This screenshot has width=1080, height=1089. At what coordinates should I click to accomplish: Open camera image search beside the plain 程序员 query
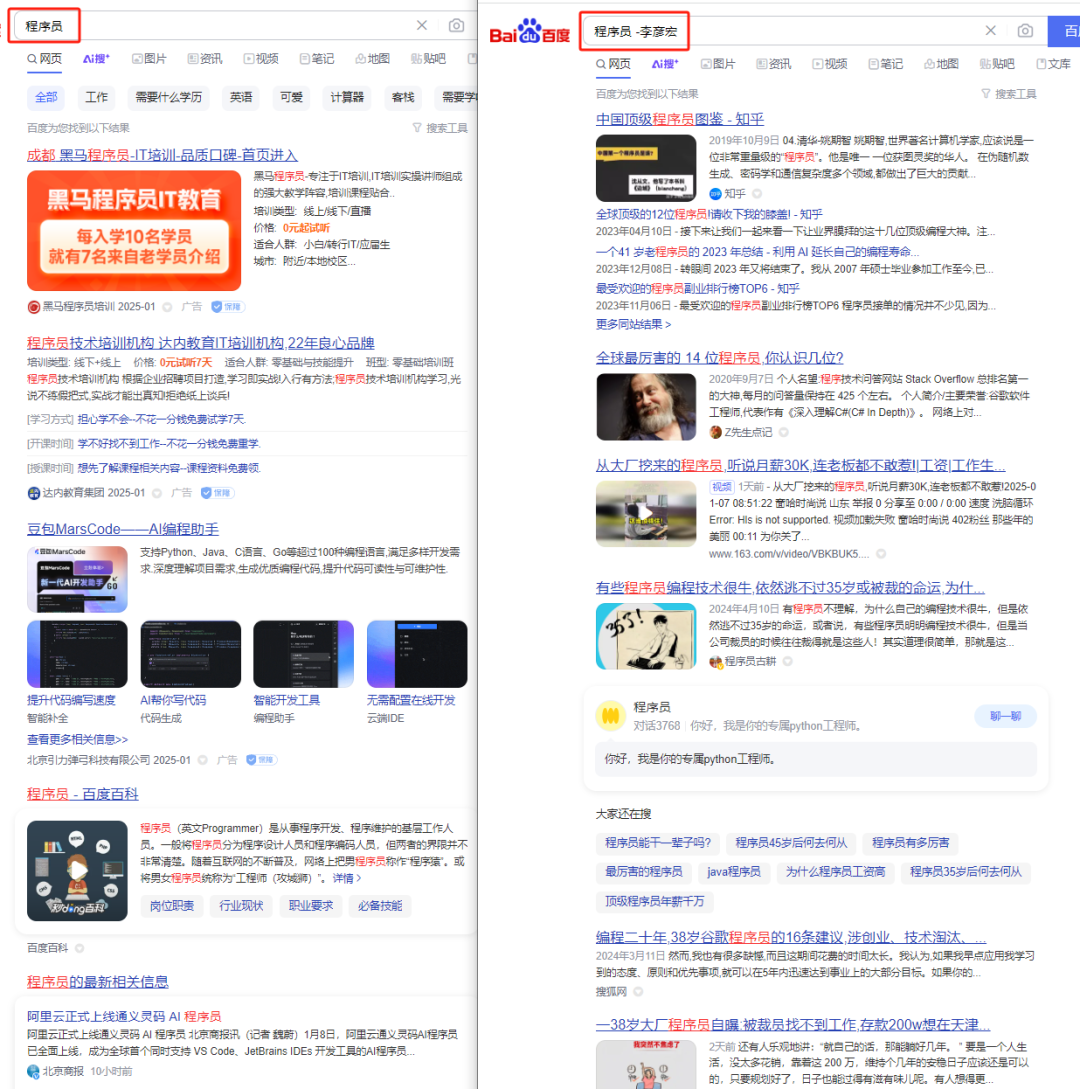pyautogui.click(x=456, y=26)
